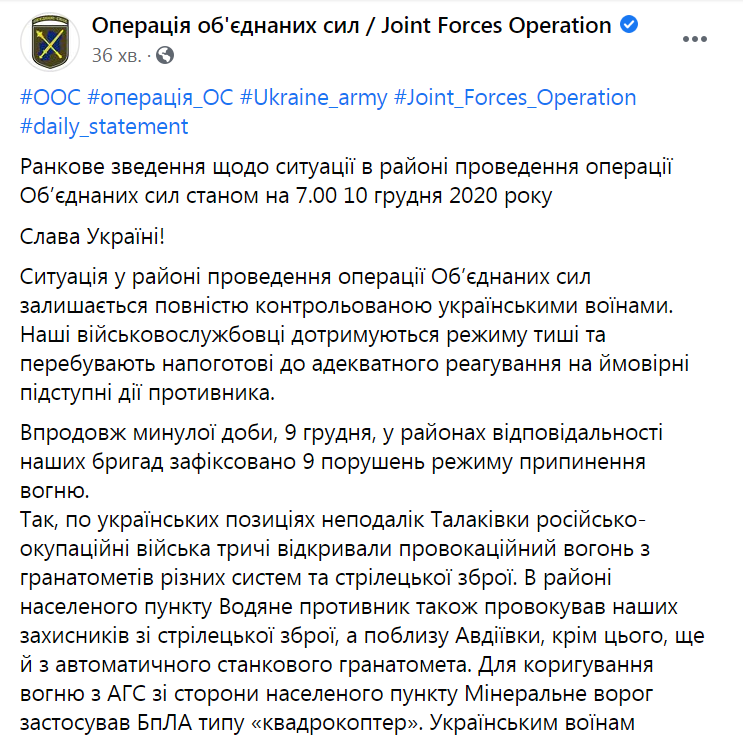Click the globe public audience icon
743x739 pixels.
pos(165,55)
